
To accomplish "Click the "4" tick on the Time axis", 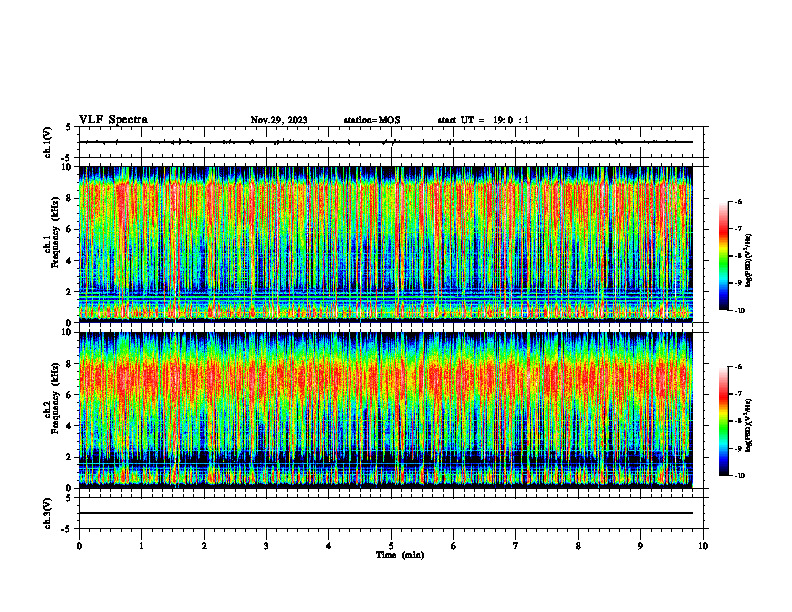I will point(329,546).
